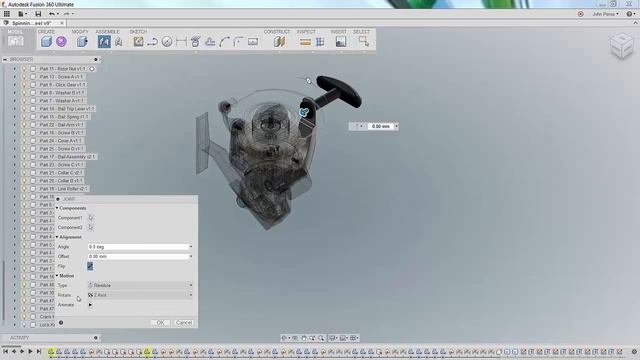The width and height of the screenshot is (640, 360).
Task: Collapse the Motion section in Joint dialog
Action: (x=57, y=276)
